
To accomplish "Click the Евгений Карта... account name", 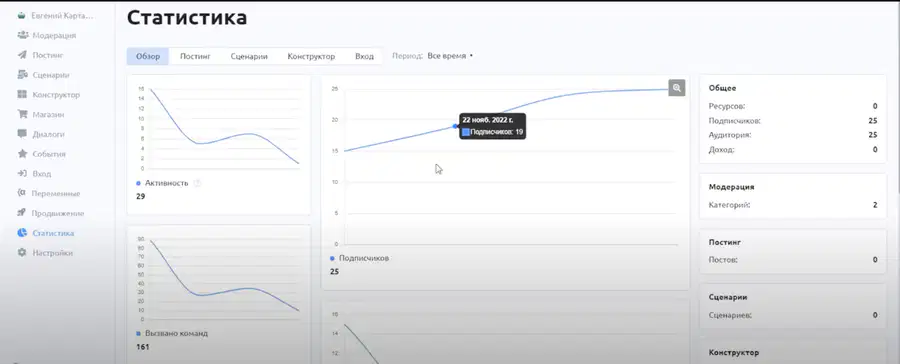I will click(x=62, y=16).
